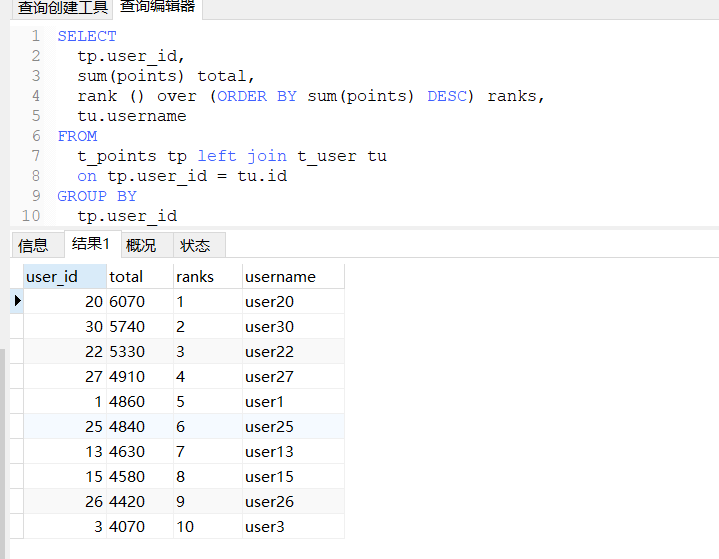Click the username column header
The height and width of the screenshot is (559, 719).
[x=293, y=277]
